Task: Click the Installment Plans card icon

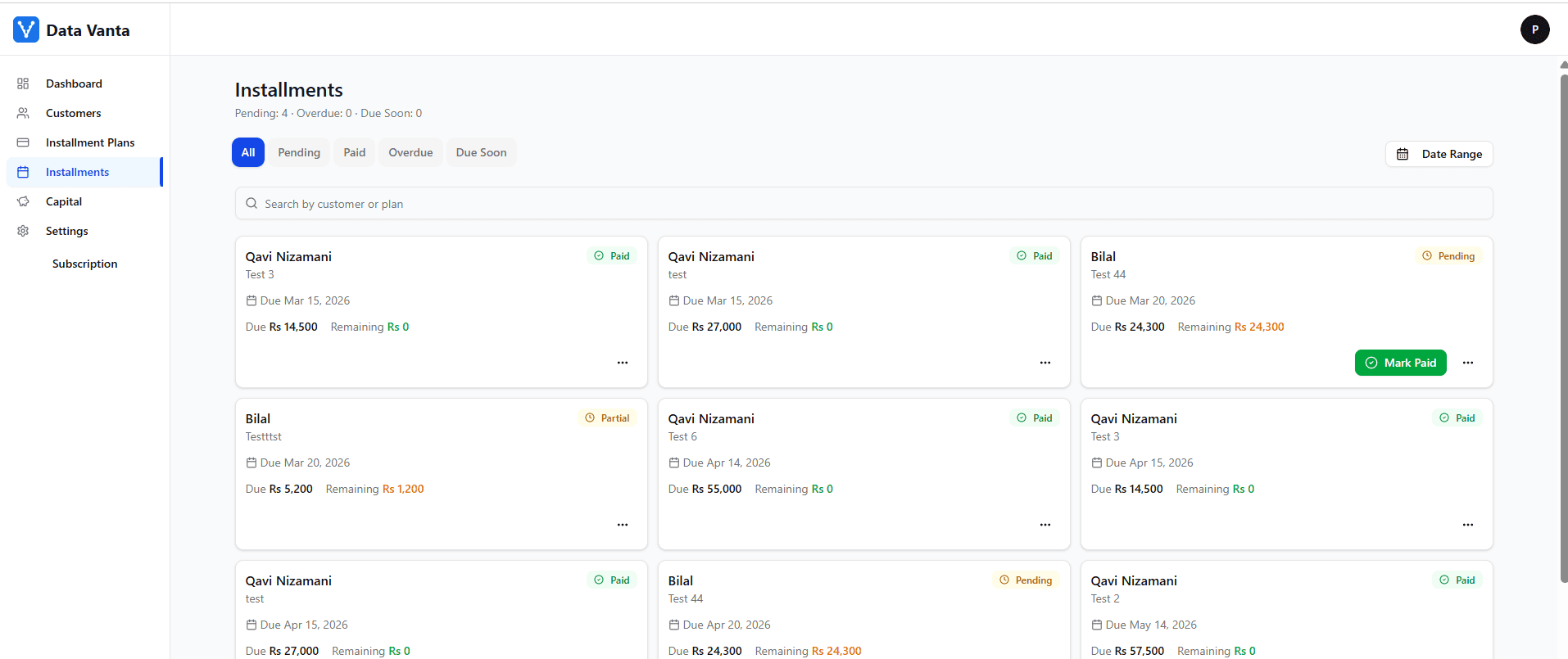Action: [23, 142]
